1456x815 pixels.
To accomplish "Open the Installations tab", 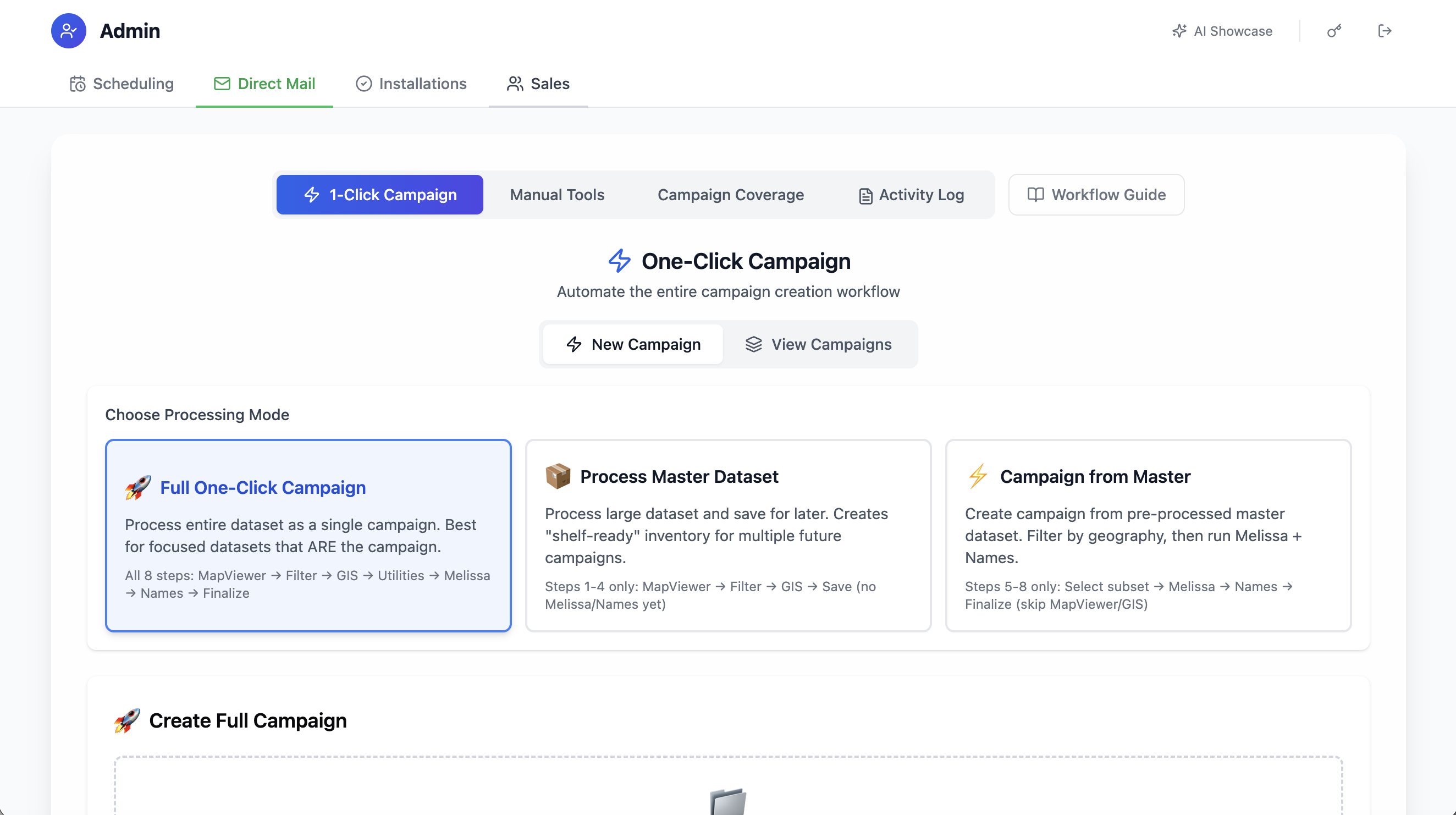I will [x=411, y=84].
